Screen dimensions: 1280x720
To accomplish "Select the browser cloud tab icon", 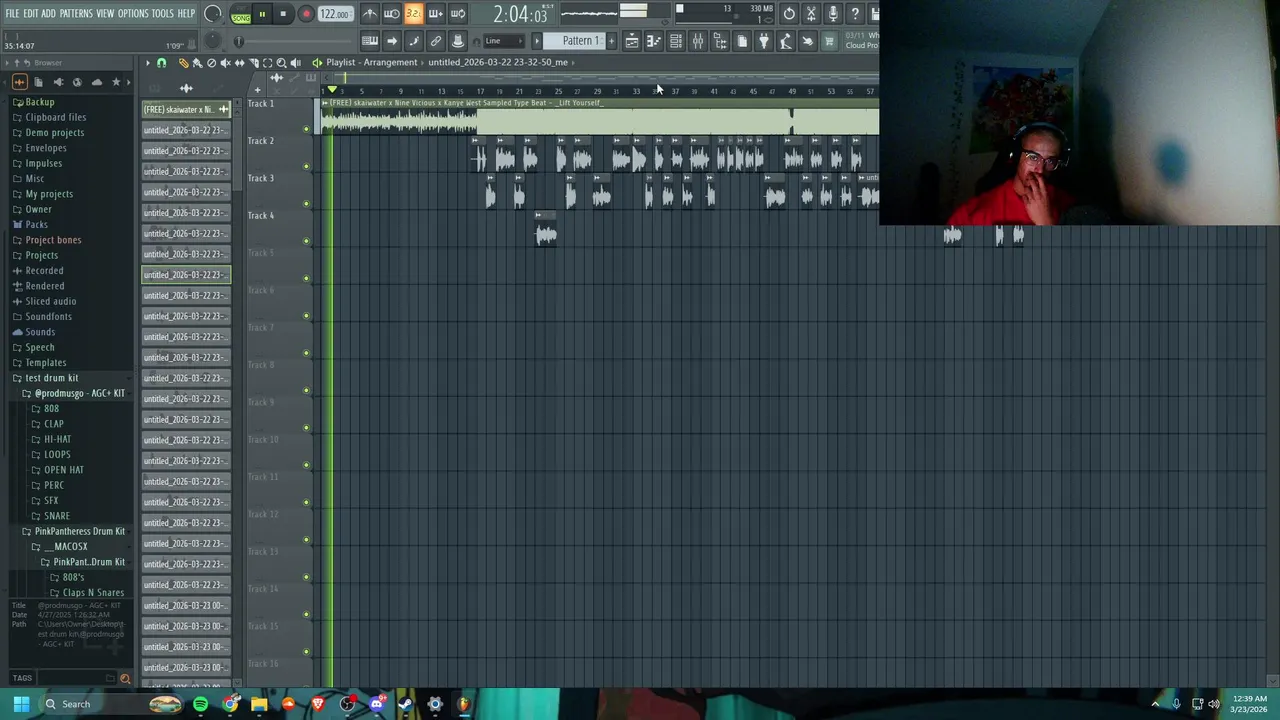I will [x=97, y=82].
